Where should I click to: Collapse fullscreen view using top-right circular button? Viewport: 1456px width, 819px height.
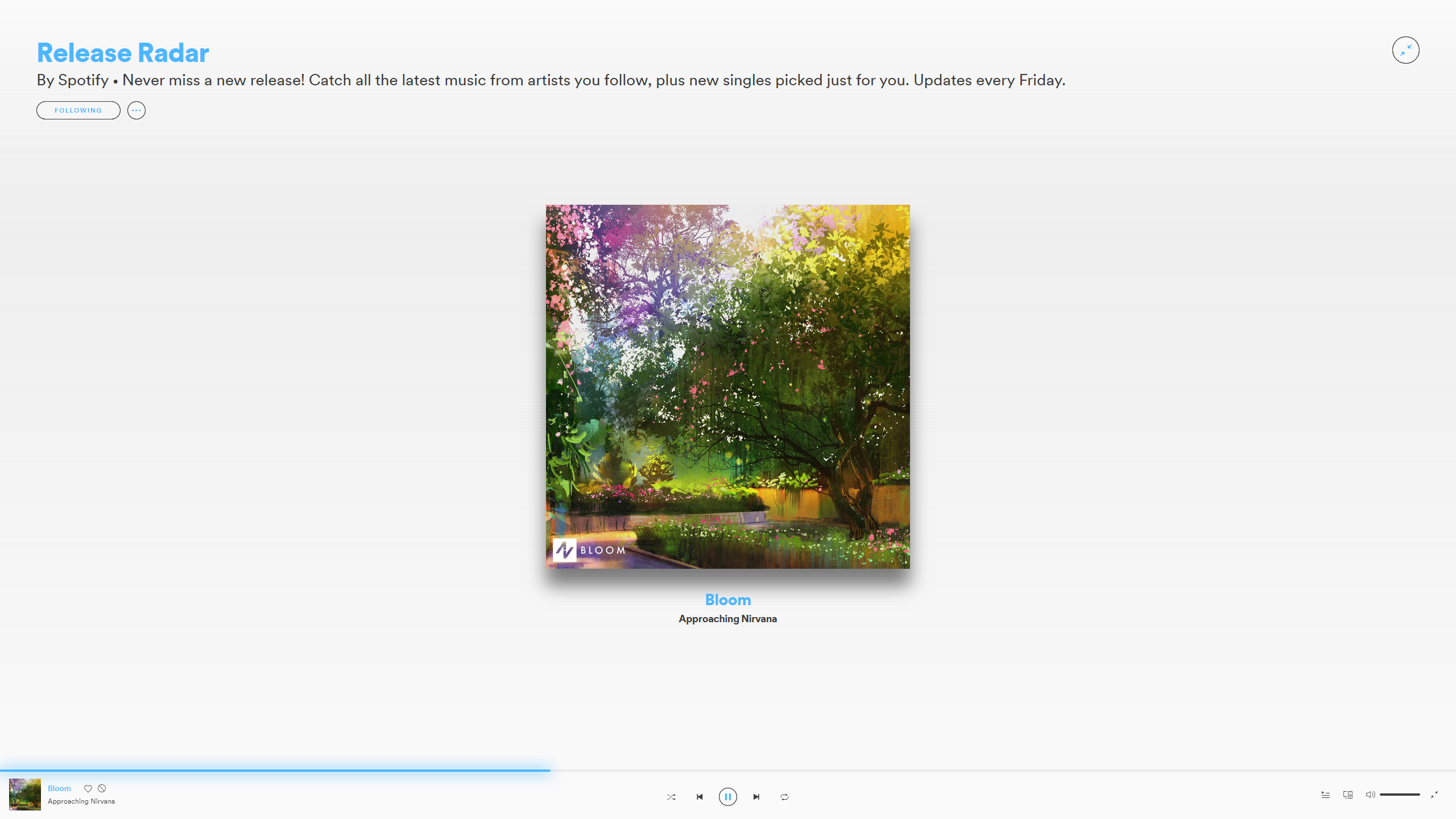pyautogui.click(x=1405, y=50)
